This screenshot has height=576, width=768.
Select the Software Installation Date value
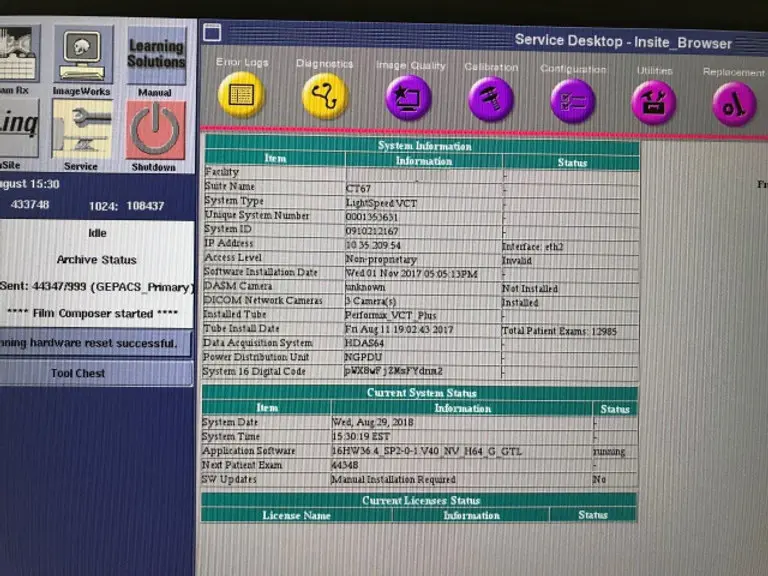411,273
